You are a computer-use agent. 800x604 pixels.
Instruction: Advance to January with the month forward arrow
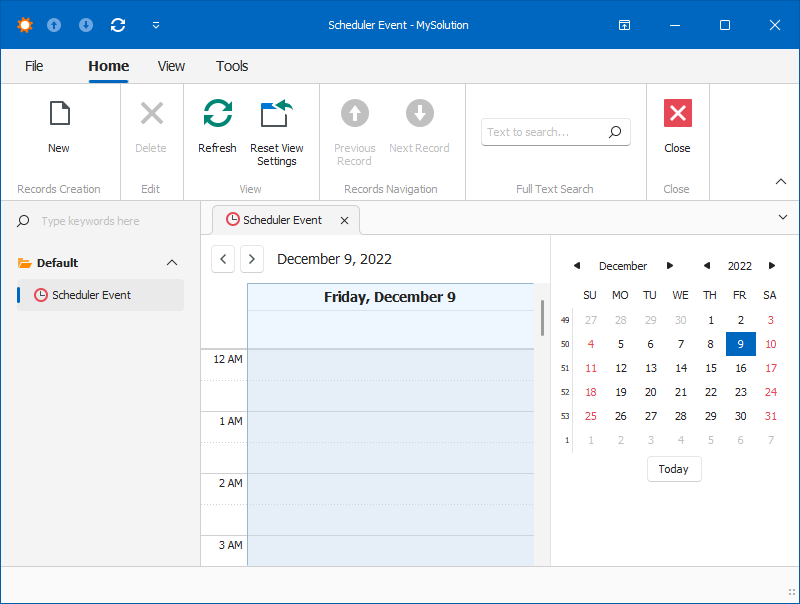coord(669,265)
